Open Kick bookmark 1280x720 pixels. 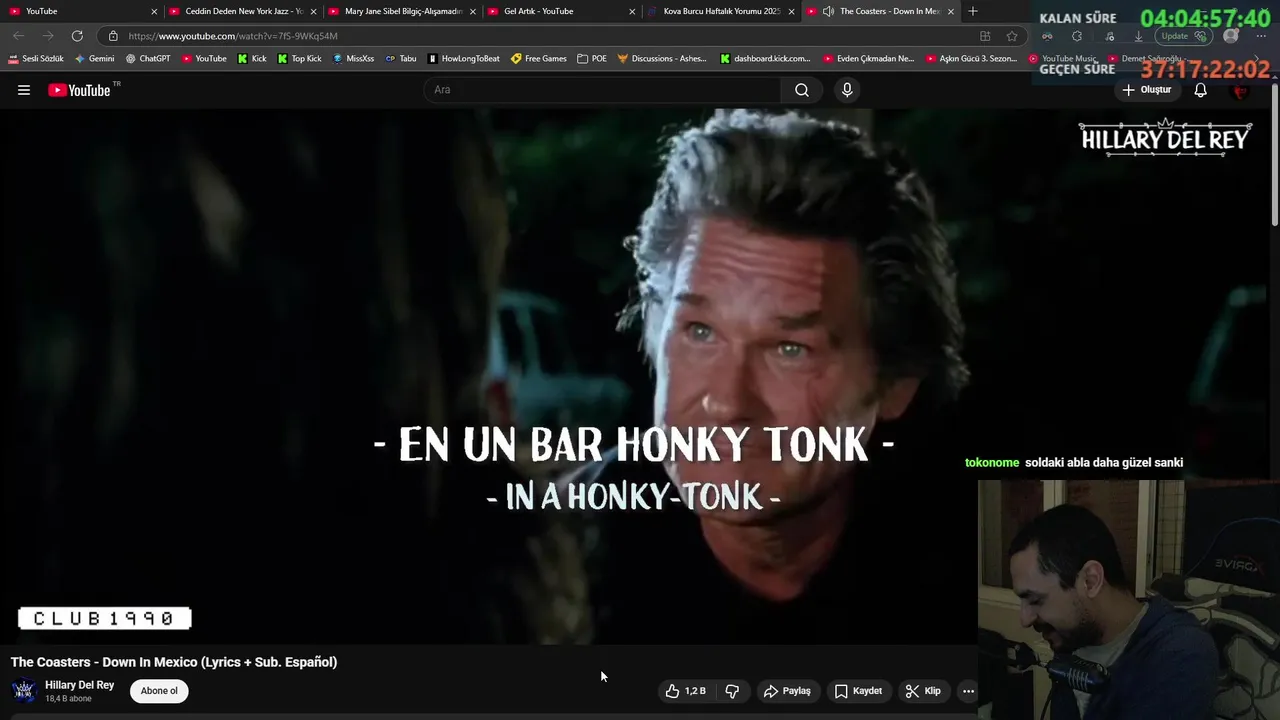(x=252, y=59)
